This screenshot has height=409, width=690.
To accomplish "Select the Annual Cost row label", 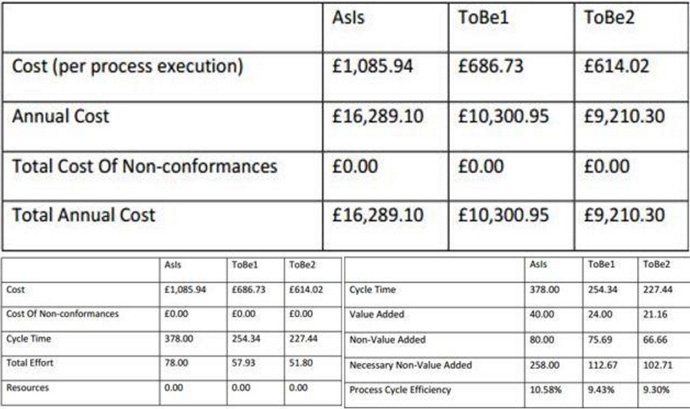I will point(61,116).
